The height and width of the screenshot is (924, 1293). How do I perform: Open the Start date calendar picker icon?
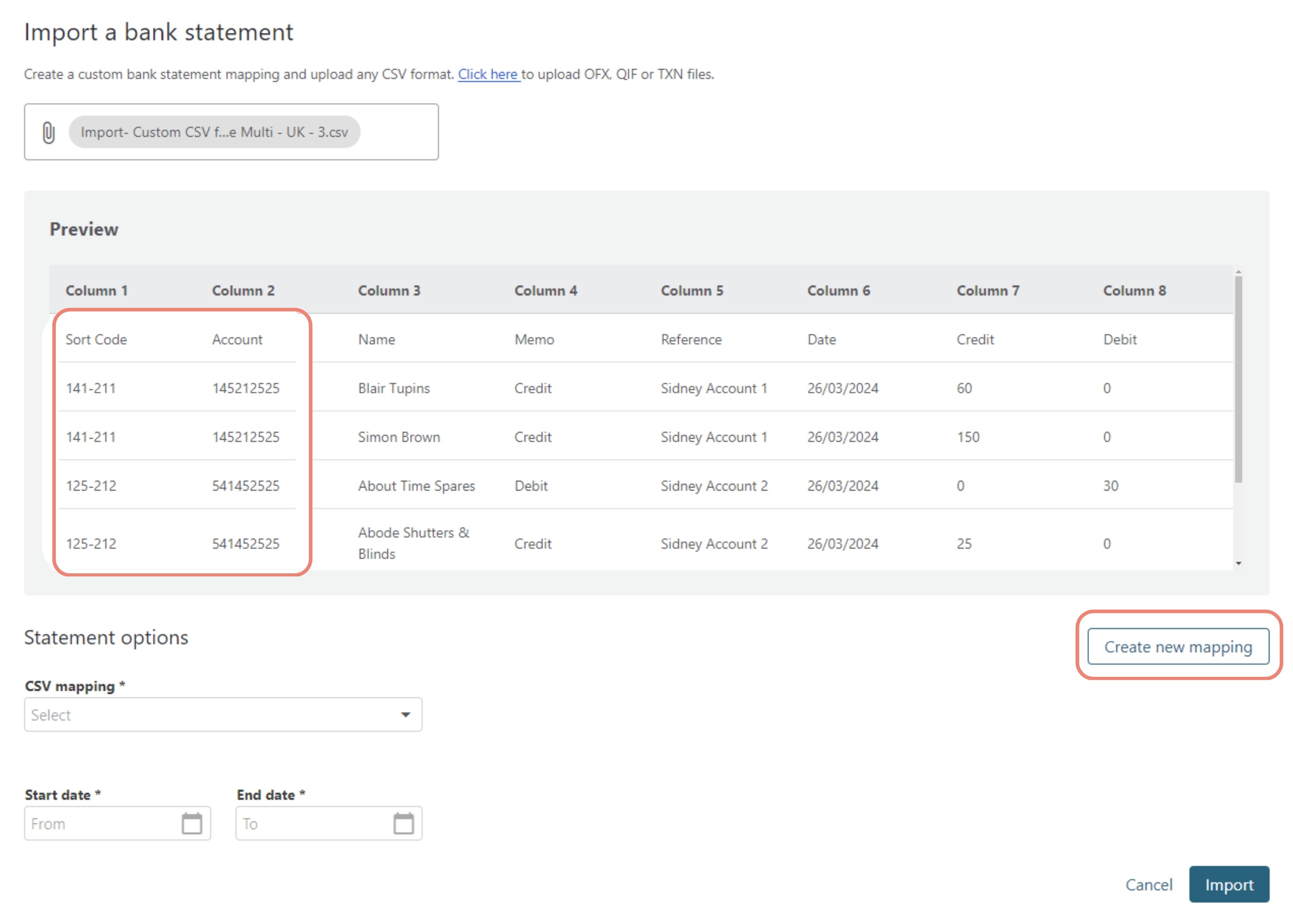(x=192, y=823)
